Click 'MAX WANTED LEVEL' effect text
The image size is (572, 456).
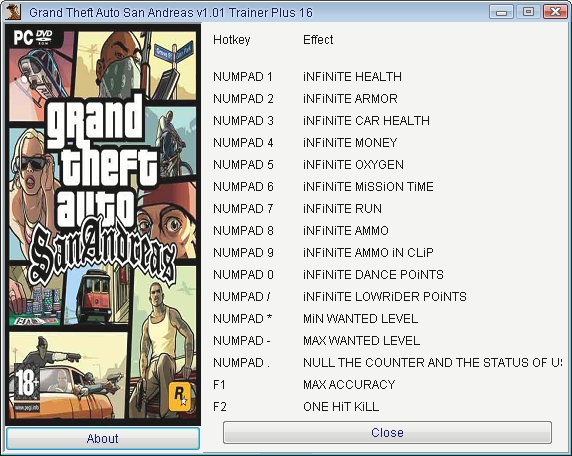[x=362, y=340]
